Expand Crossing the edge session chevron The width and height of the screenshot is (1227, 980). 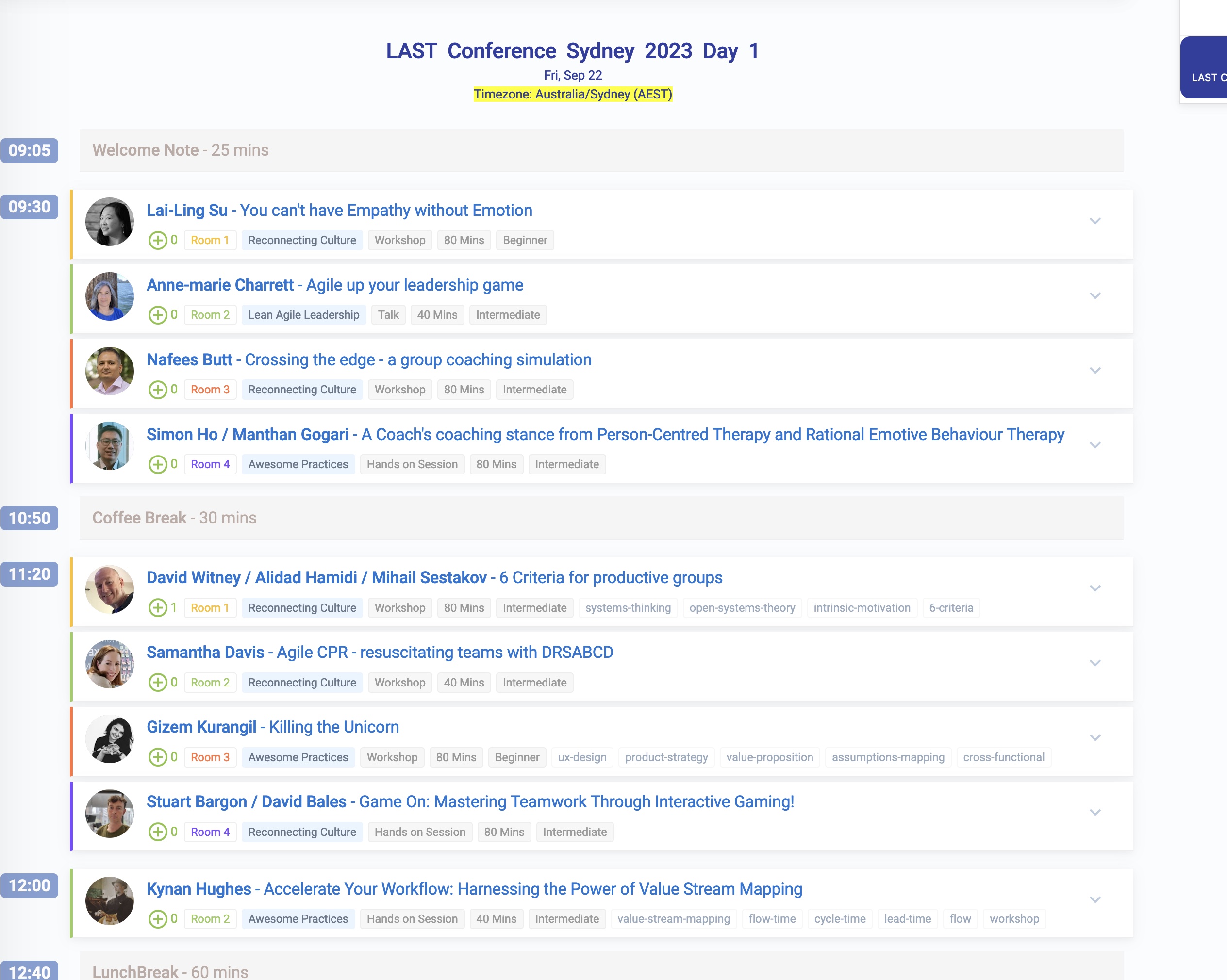click(x=1095, y=370)
